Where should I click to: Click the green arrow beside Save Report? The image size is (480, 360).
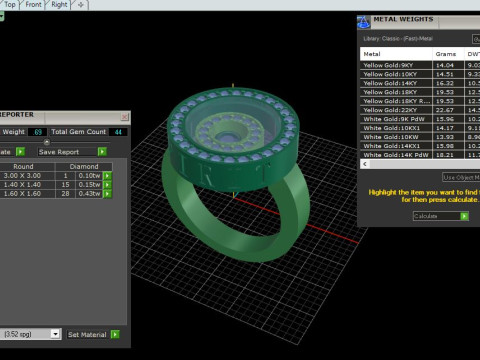click(x=102, y=152)
